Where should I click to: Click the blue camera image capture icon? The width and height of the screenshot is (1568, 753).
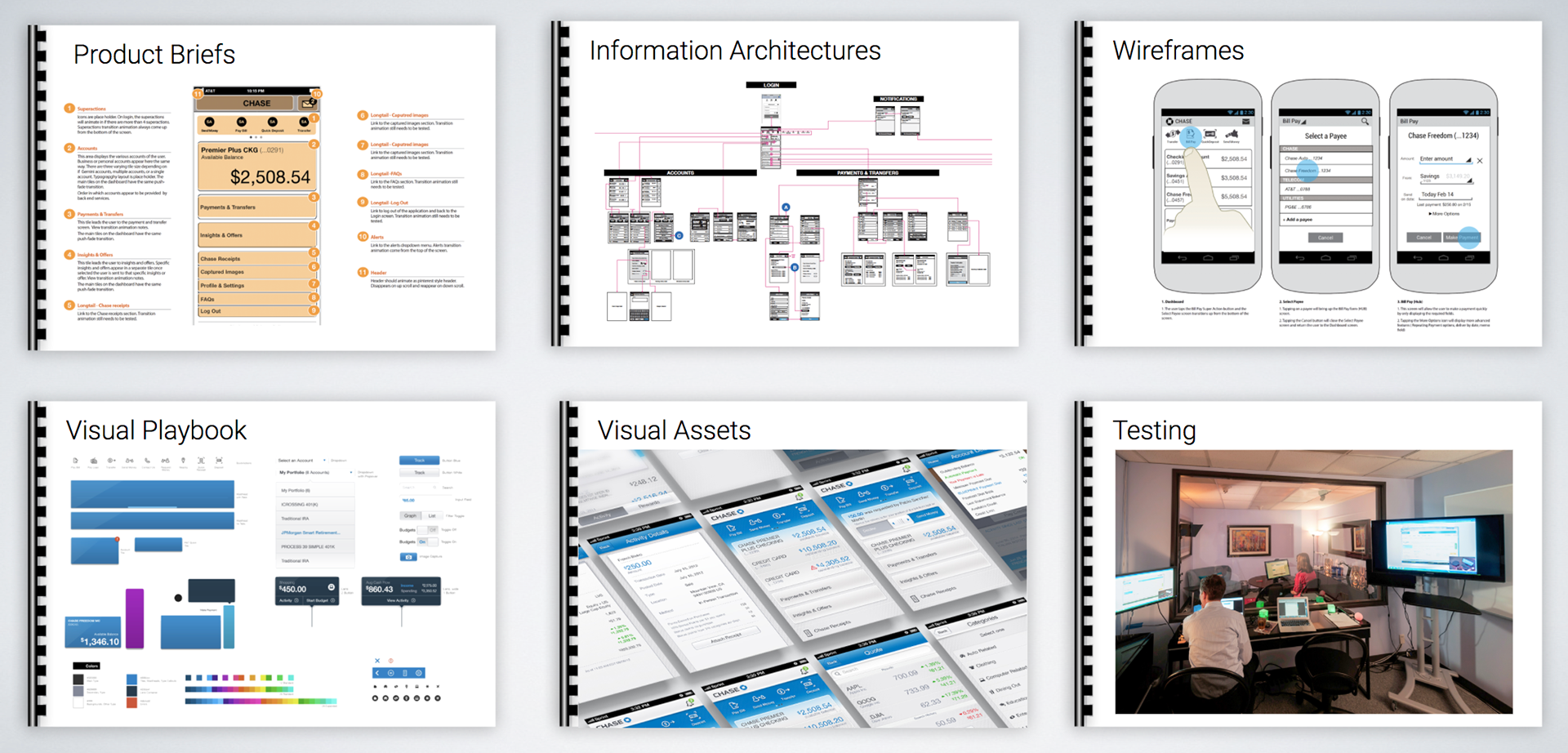(408, 557)
